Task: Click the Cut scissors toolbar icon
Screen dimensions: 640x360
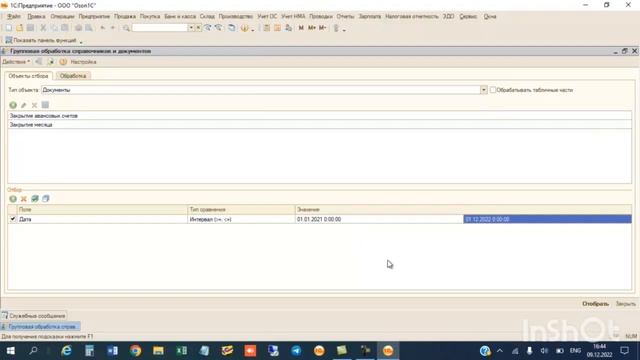Action: click(x=43, y=28)
